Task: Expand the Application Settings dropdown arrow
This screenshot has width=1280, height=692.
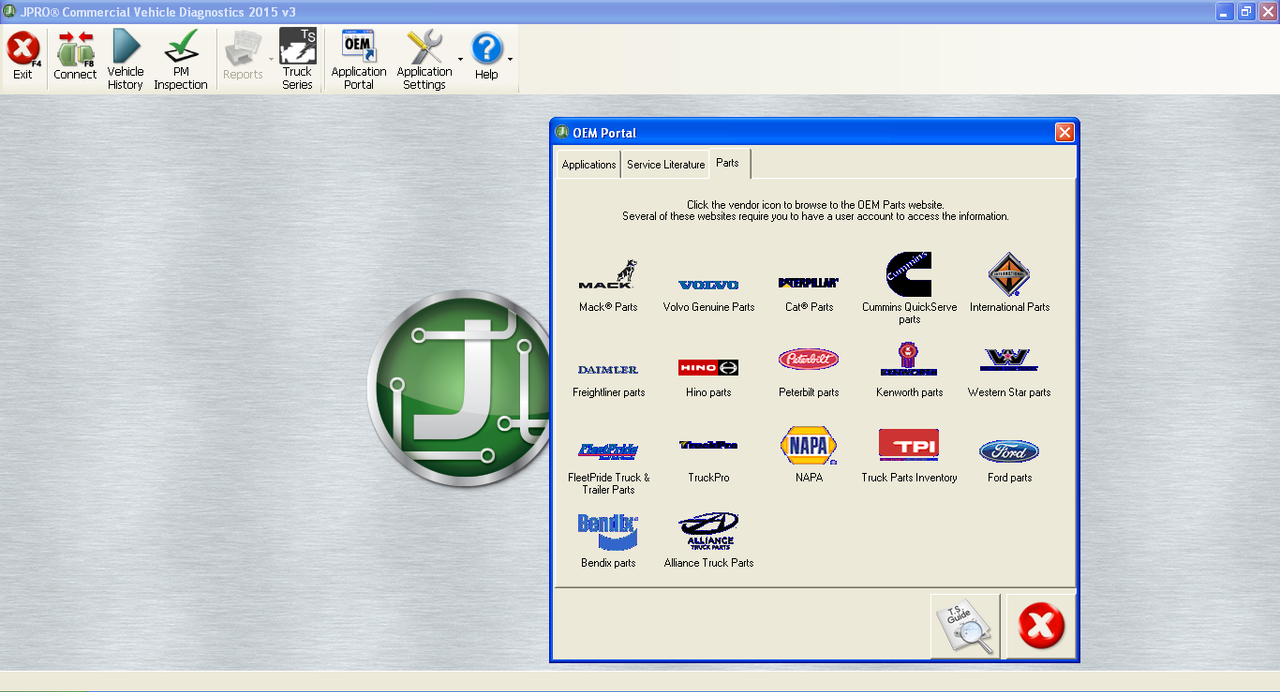Action: coord(461,60)
